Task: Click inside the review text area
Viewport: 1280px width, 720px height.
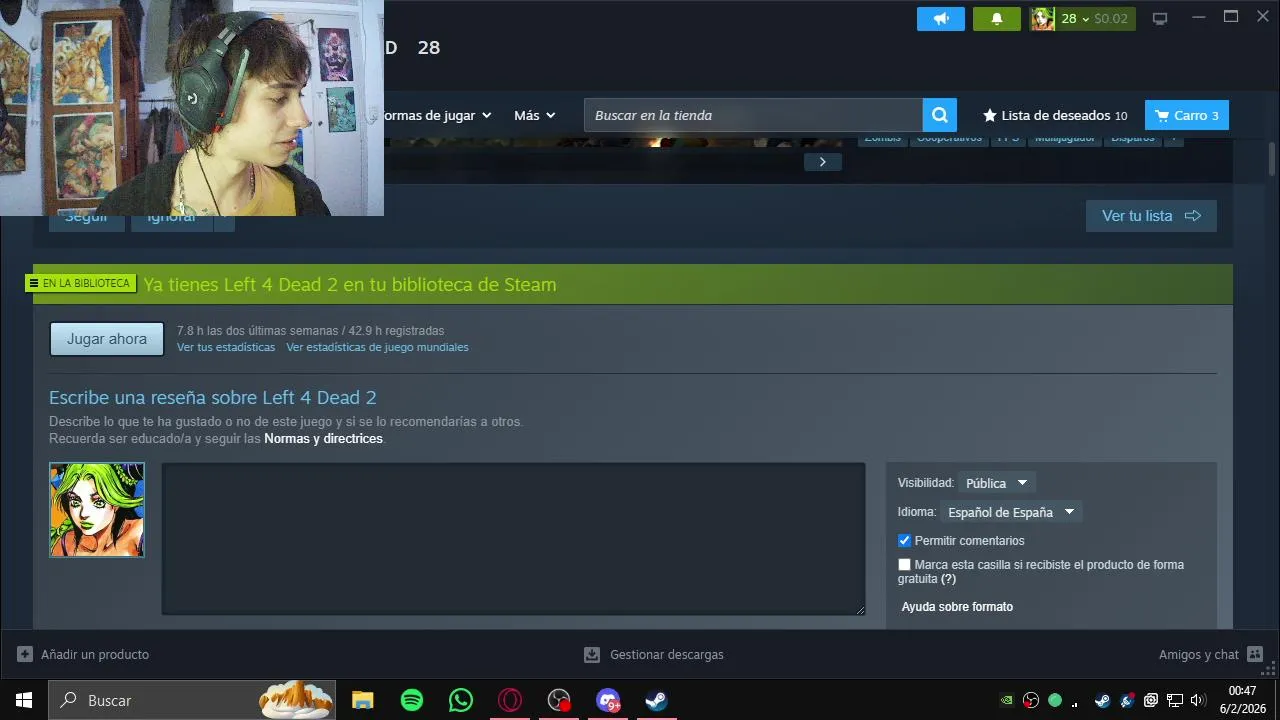Action: coord(513,538)
